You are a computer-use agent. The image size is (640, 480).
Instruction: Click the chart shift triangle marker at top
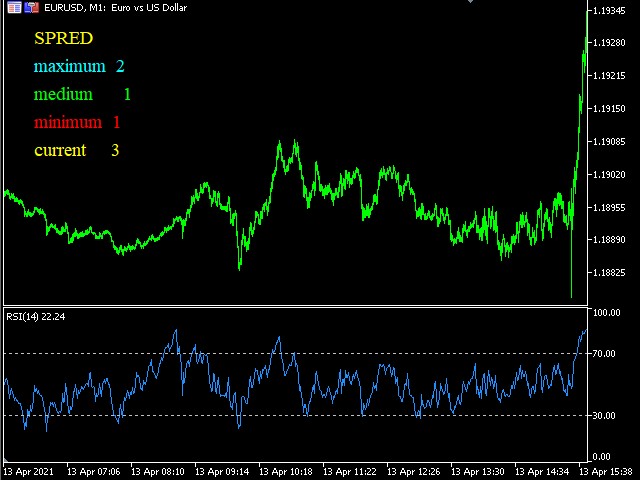[x=471, y=2]
